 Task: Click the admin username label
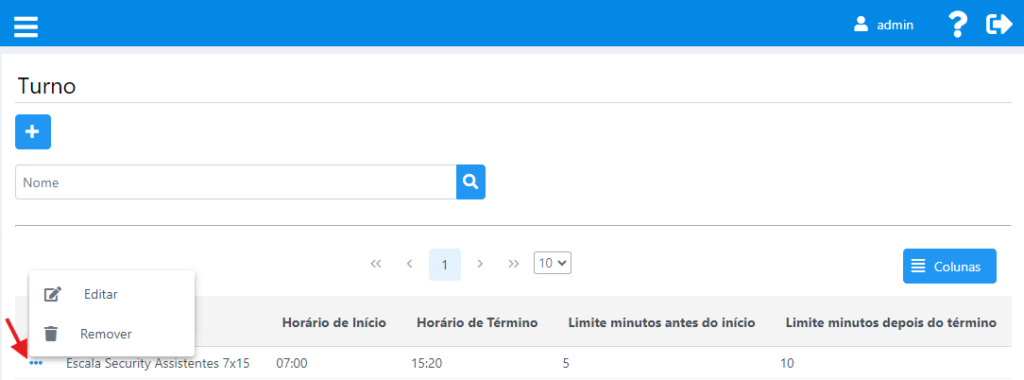tap(895, 25)
